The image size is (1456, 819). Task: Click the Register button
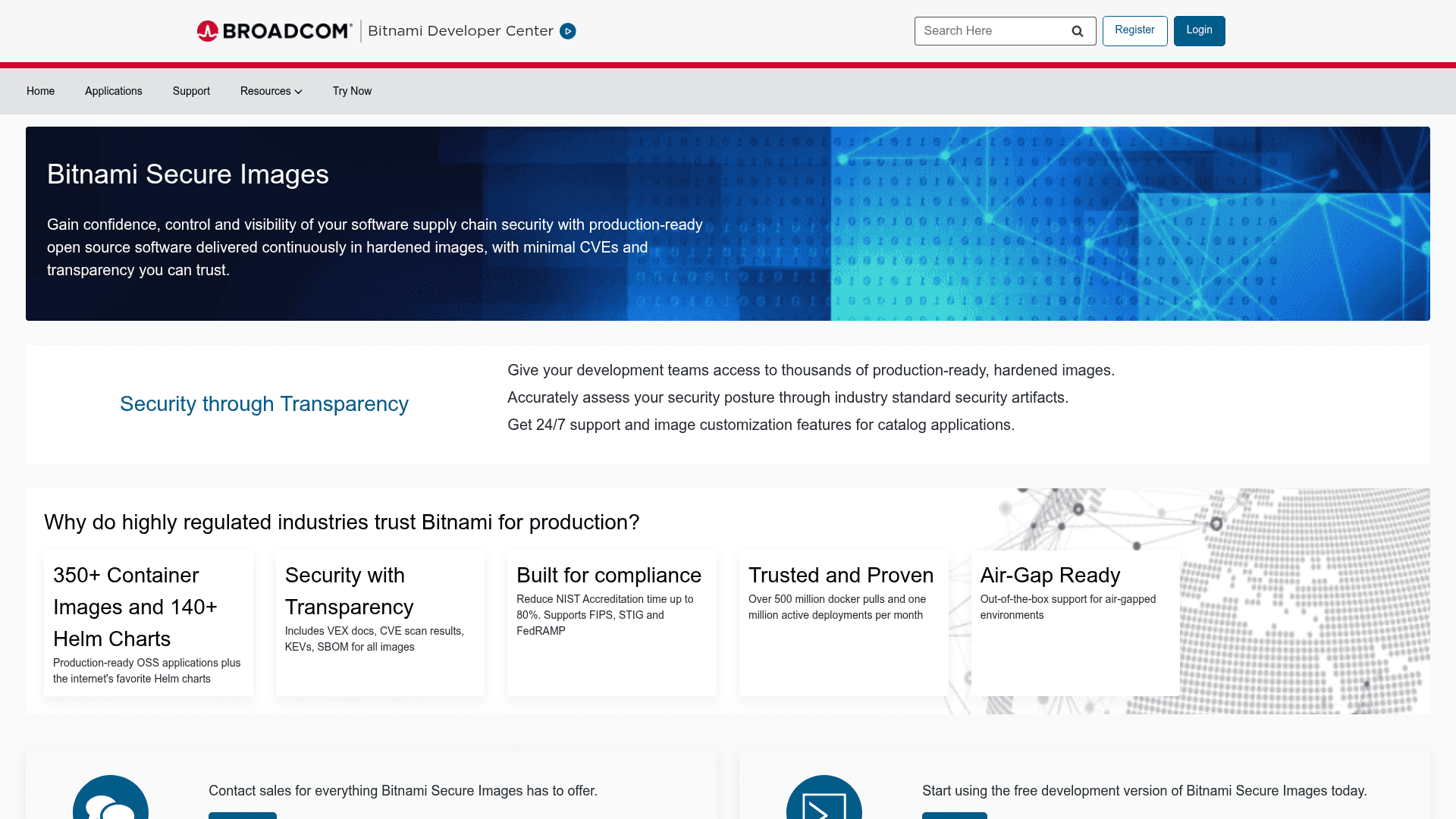coord(1134,31)
